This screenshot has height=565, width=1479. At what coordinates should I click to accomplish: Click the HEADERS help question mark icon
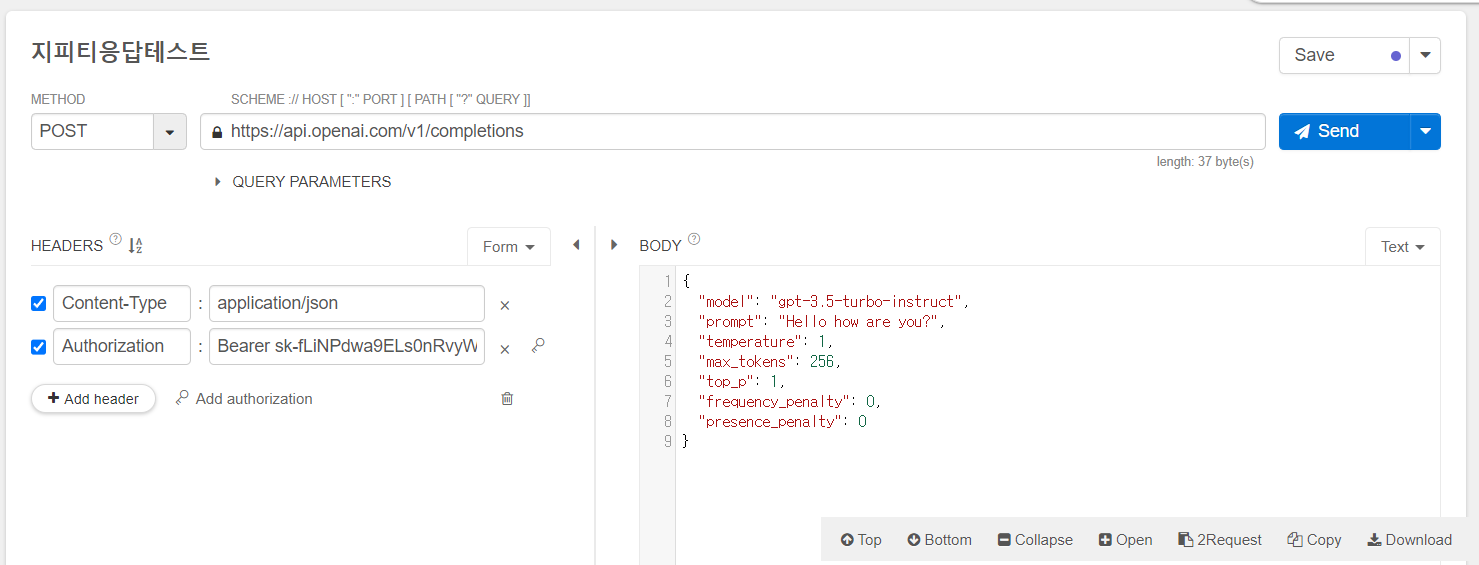[115, 240]
